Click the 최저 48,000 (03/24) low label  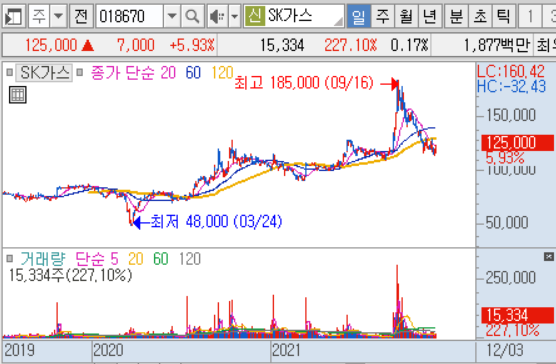pyautogui.click(x=216, y=222)
